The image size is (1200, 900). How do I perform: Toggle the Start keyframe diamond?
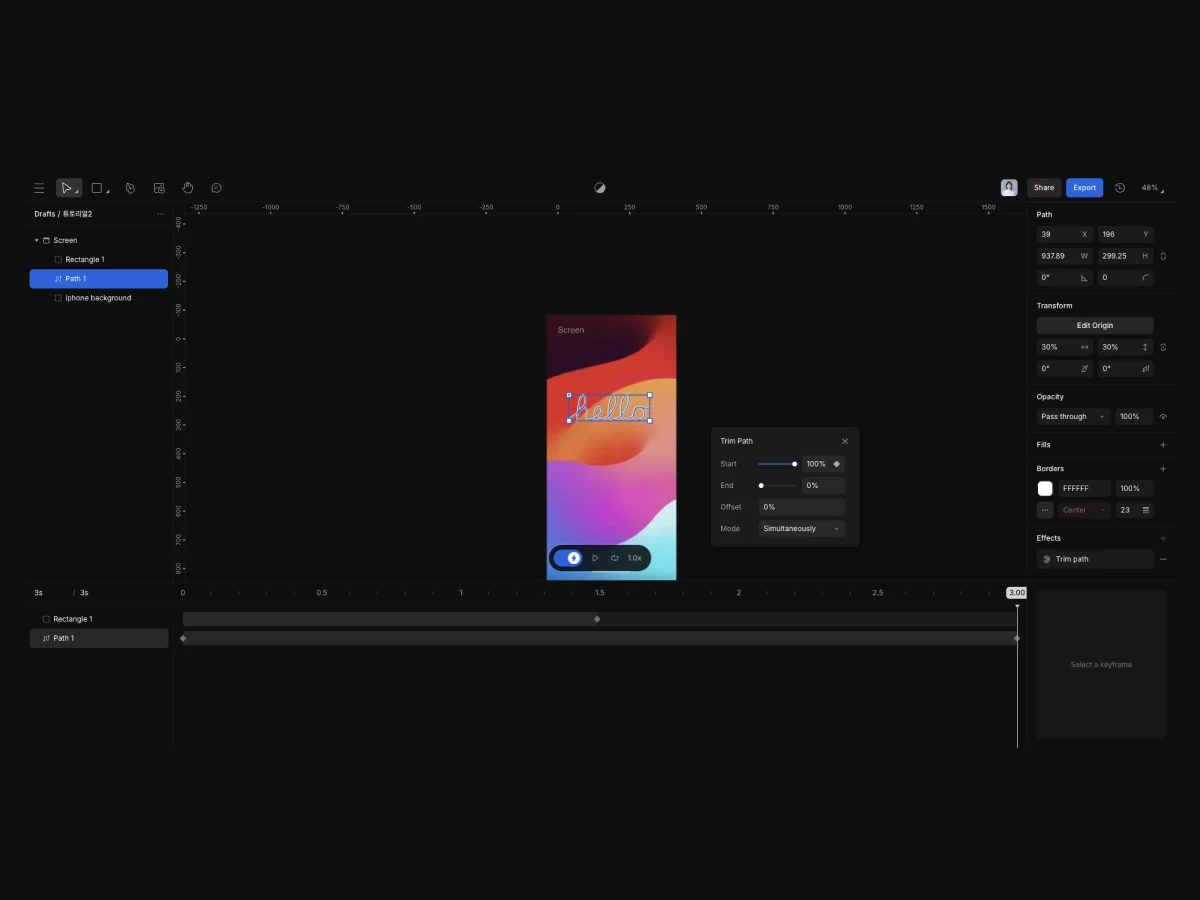837,464
